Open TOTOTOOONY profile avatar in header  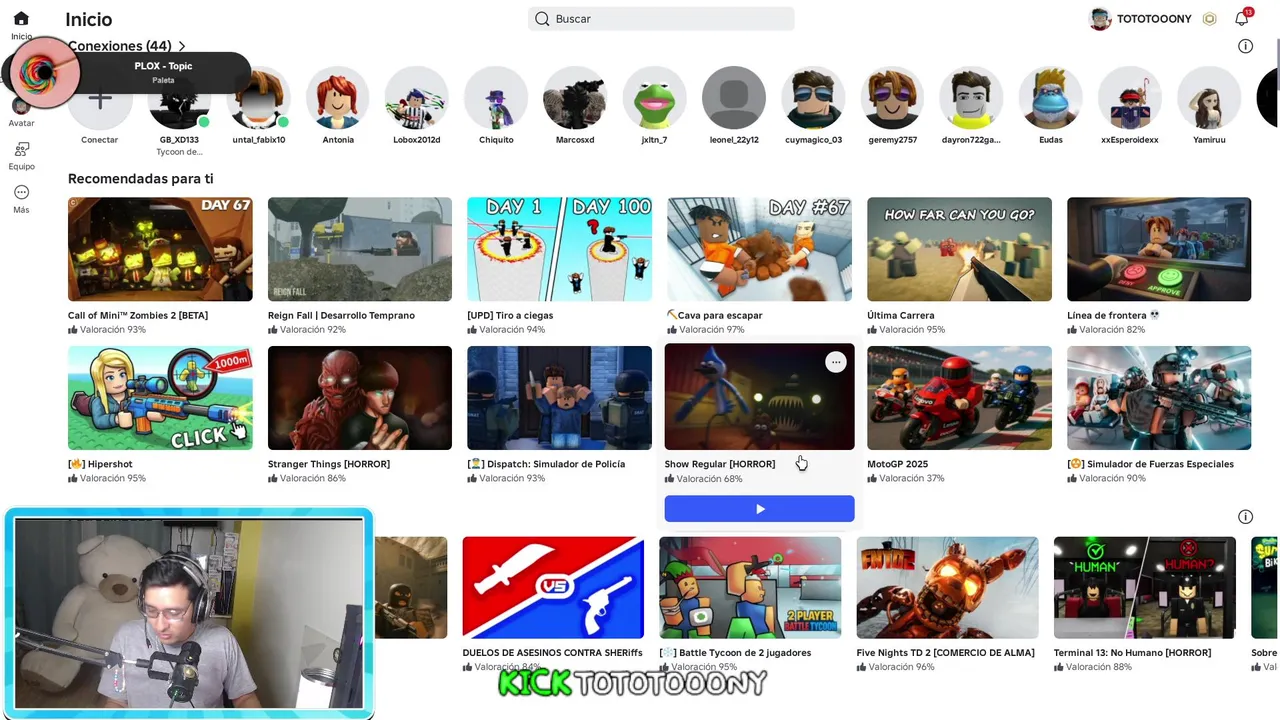1100,19
